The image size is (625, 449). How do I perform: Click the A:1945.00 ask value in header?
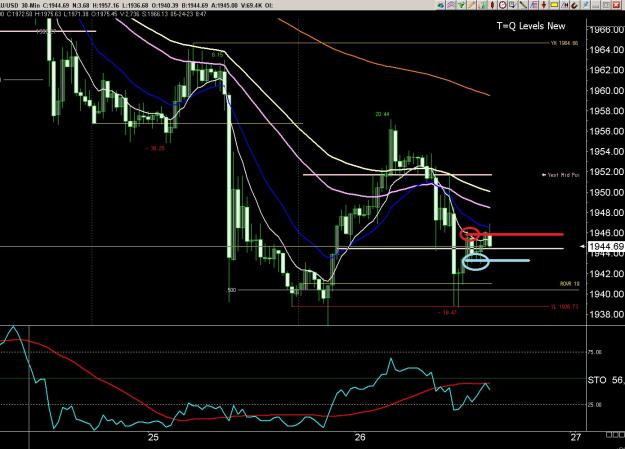coord(223,6)
